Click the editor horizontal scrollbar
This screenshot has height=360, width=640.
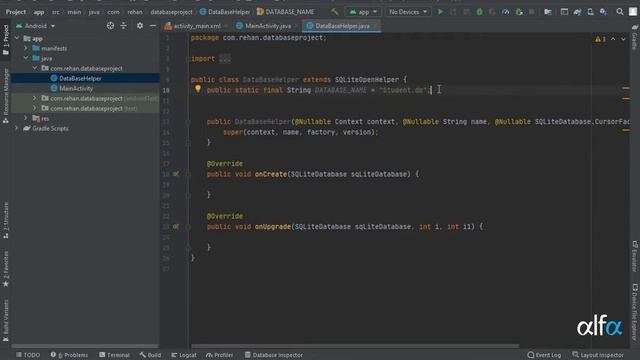[355, 346]
